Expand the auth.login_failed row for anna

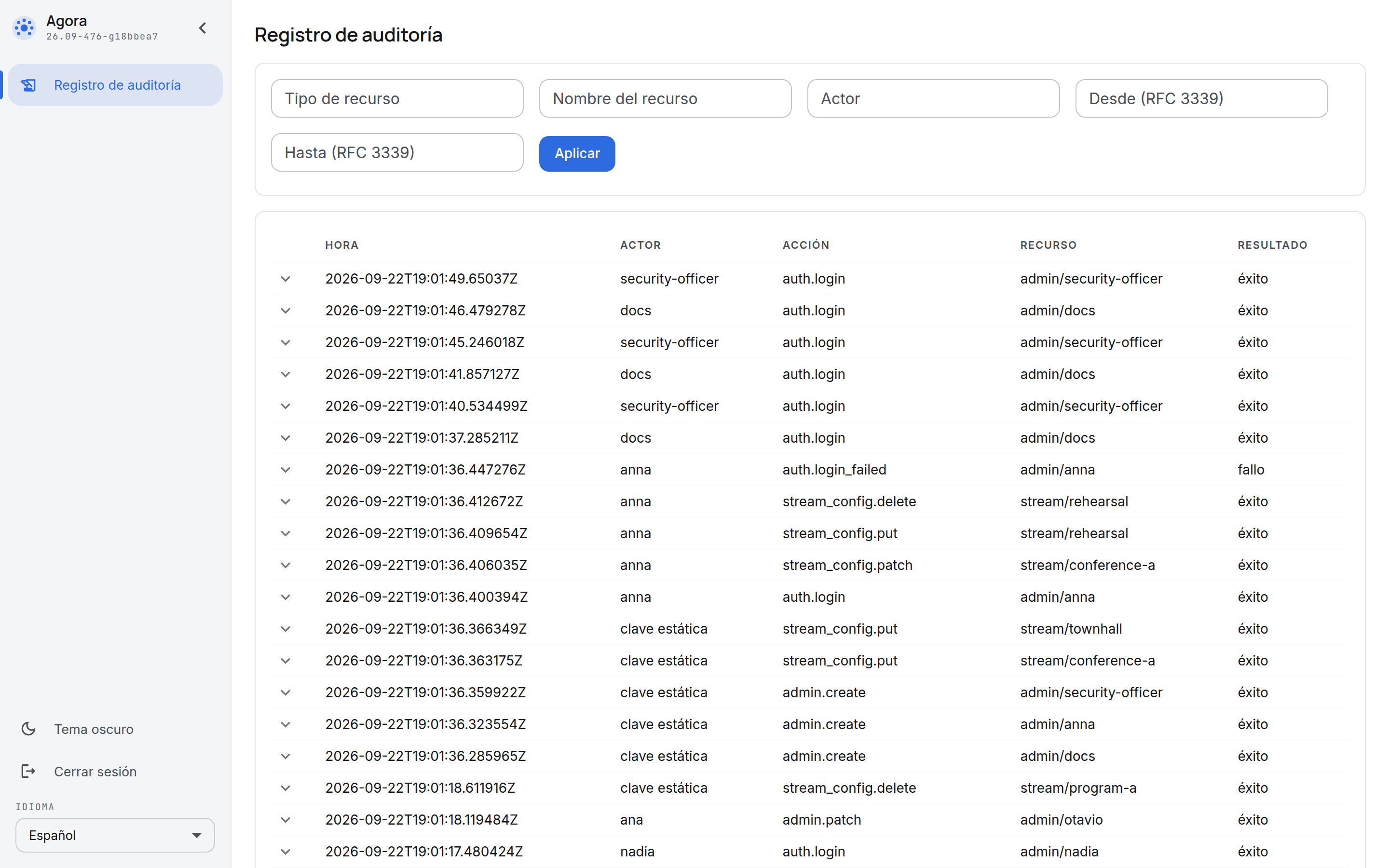pos(285,470)
